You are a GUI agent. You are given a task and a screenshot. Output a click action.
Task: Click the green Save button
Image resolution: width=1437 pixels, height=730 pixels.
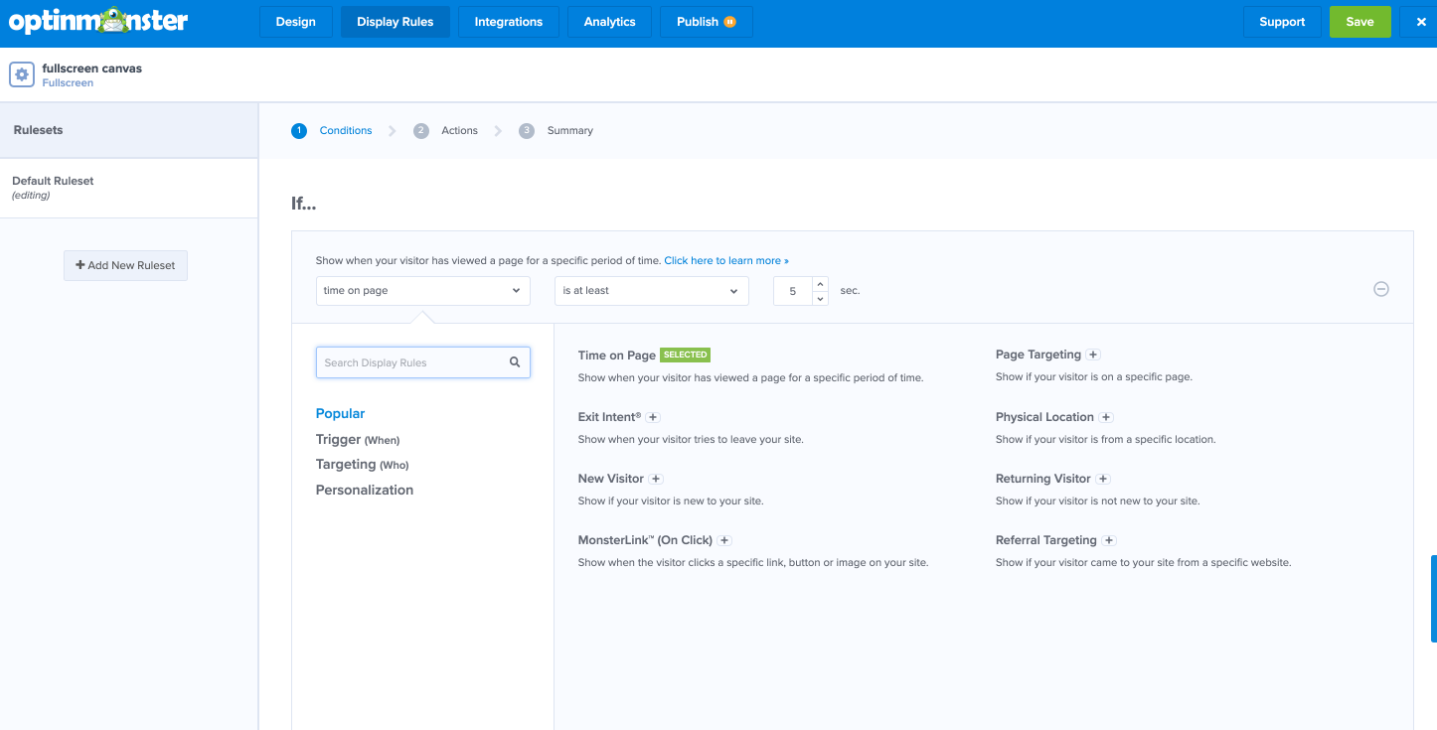pos(1359,20)
